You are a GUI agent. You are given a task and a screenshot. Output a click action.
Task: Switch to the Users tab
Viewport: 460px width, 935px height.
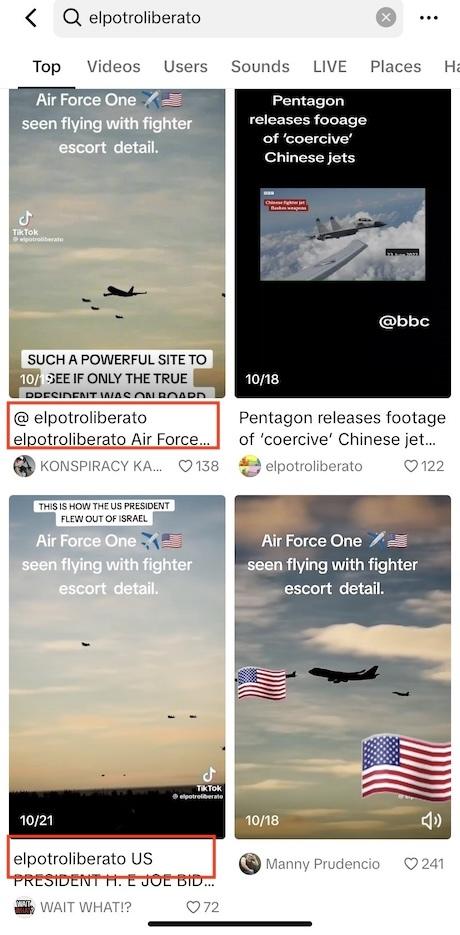click(x=186, y=66)
